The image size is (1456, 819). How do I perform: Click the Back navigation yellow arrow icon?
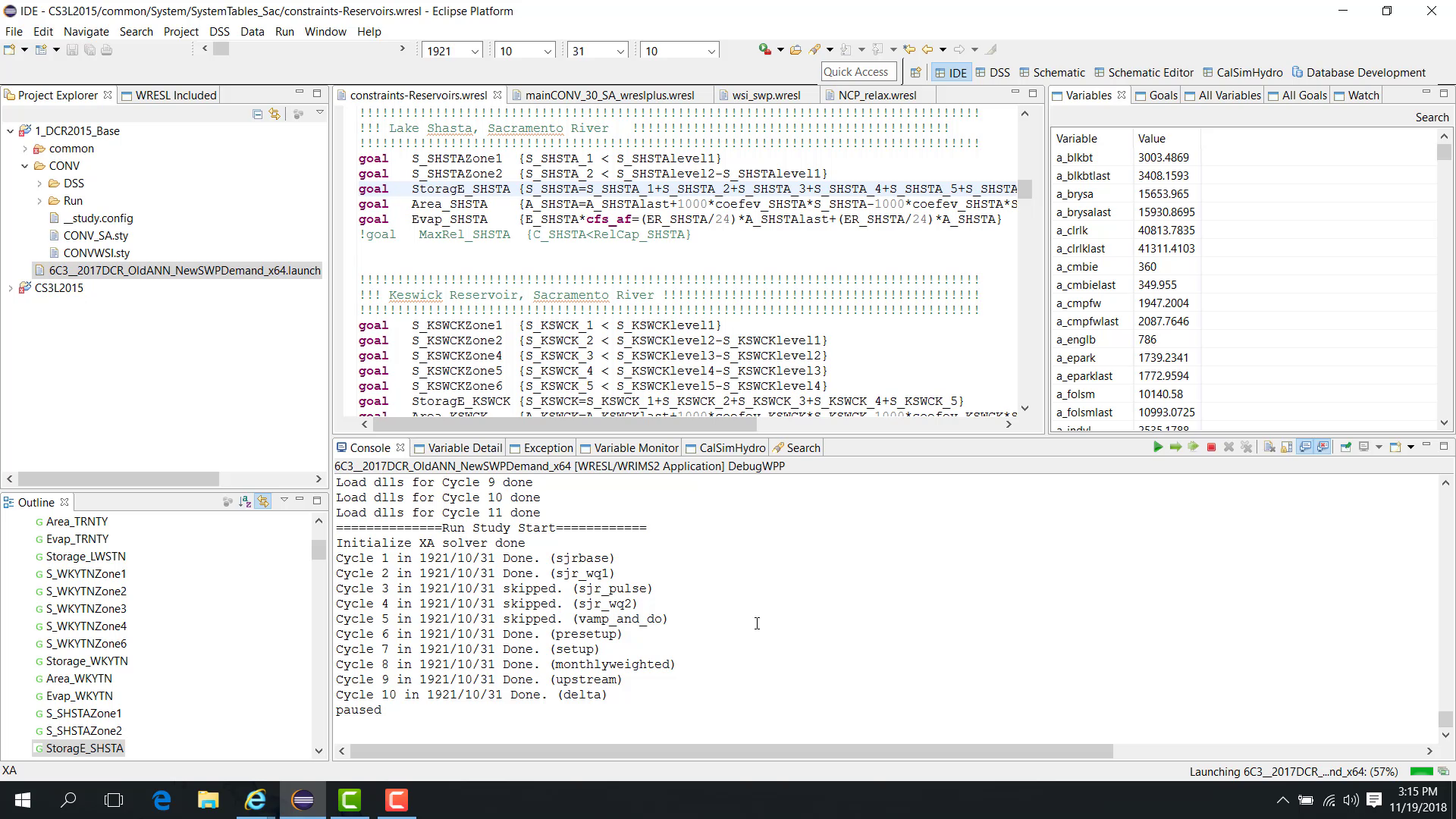(x=927, y=49)
